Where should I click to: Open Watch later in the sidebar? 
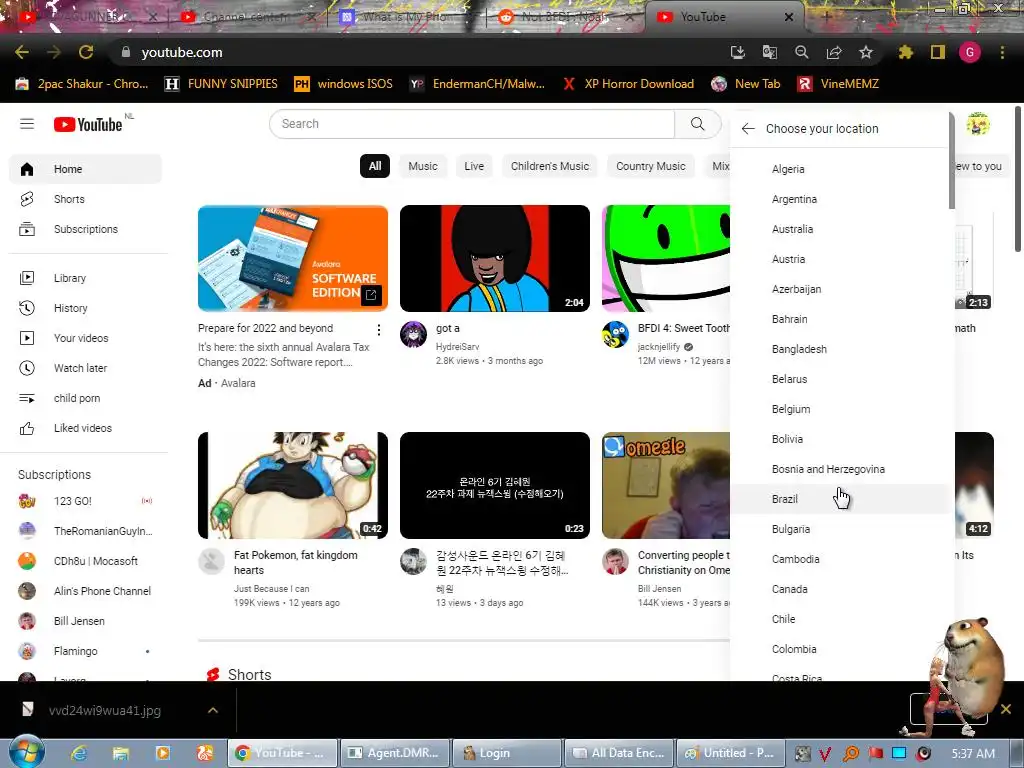[86, 368]
